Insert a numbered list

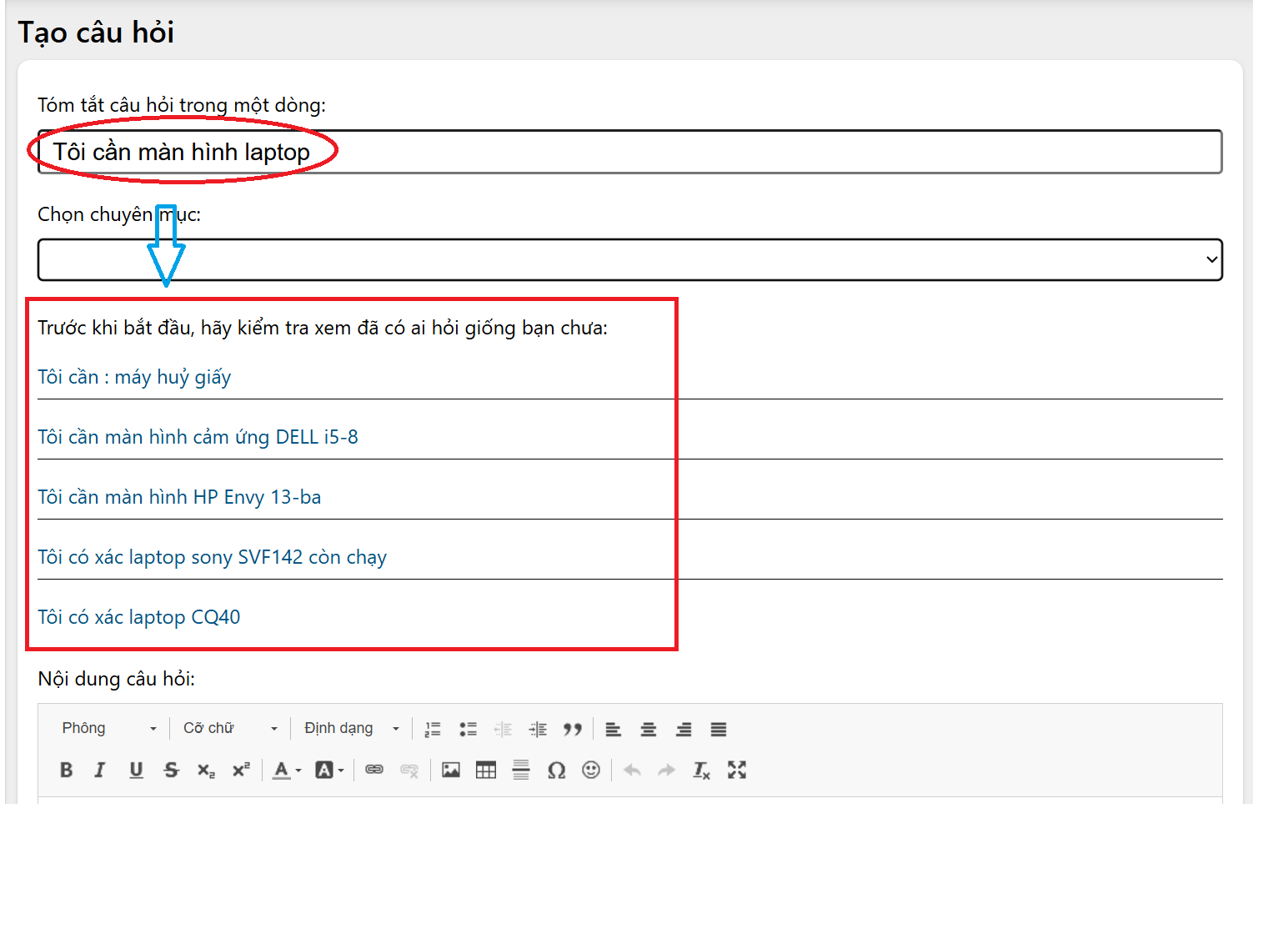coord(433,729)
